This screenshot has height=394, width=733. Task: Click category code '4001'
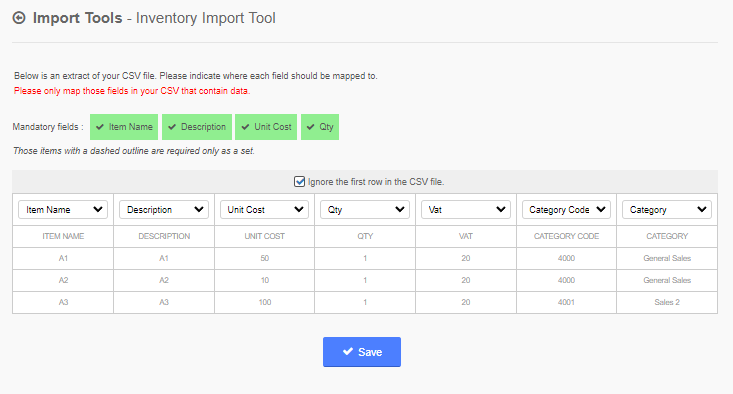click(566, 302)
